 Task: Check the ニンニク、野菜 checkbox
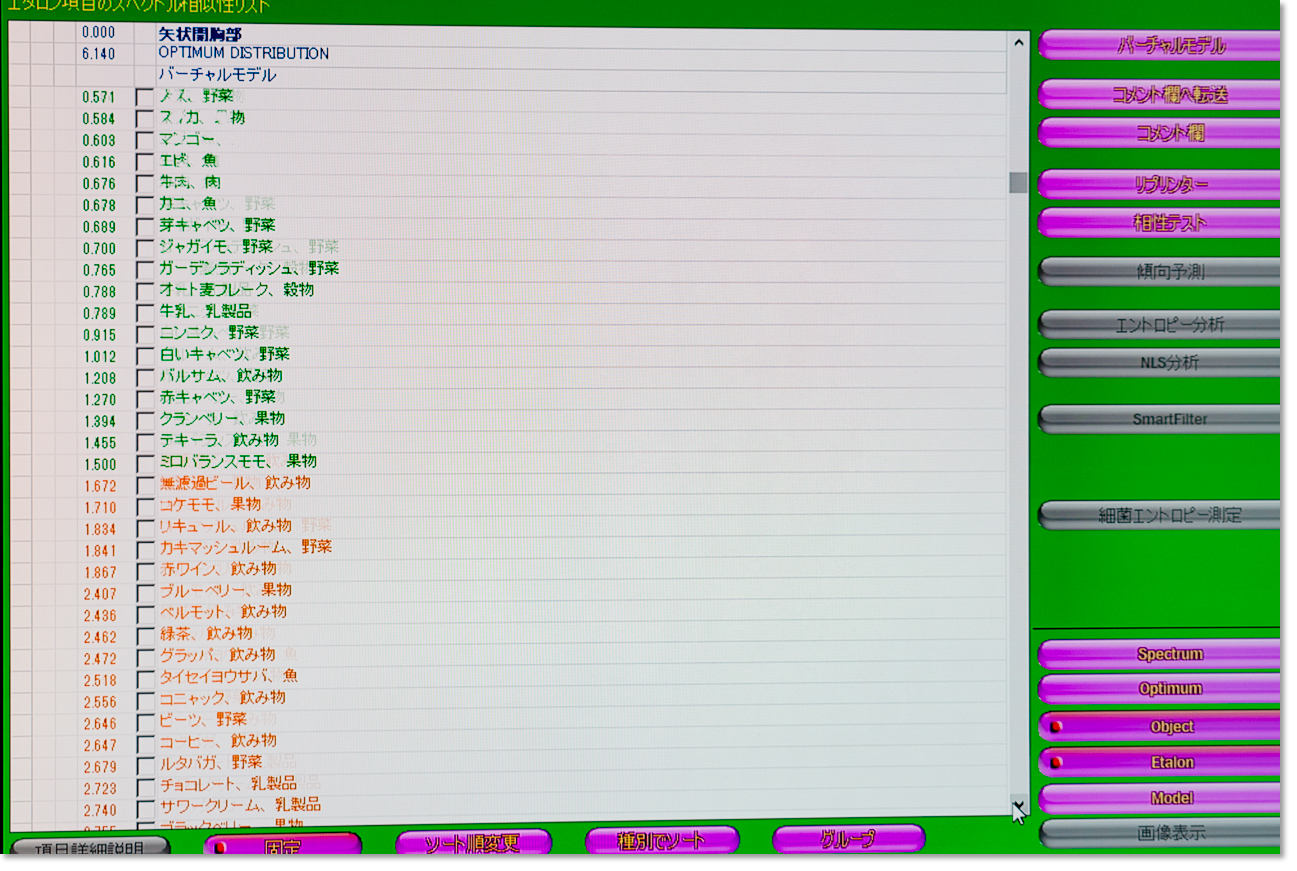(145, 334)
